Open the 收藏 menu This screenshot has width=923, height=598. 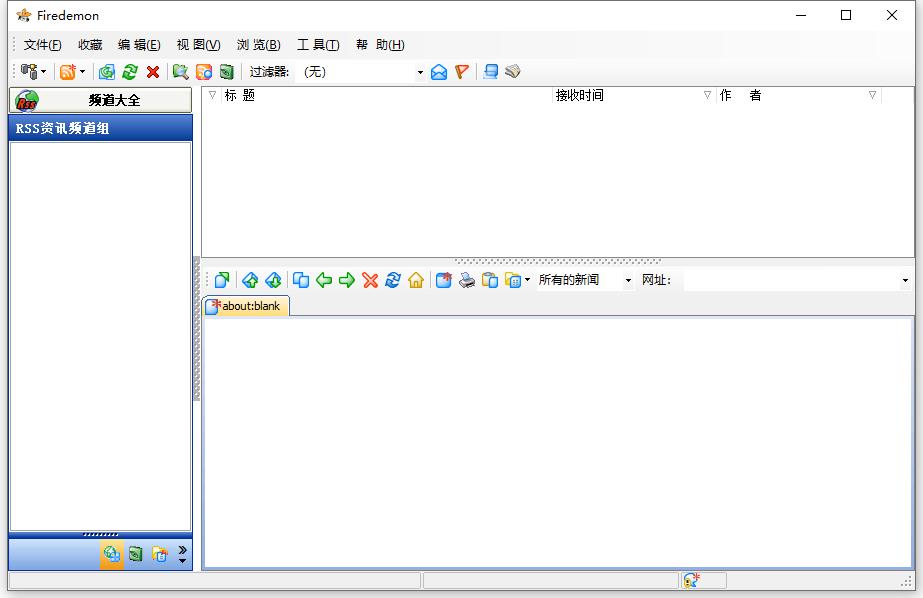[x=90, y=45]
